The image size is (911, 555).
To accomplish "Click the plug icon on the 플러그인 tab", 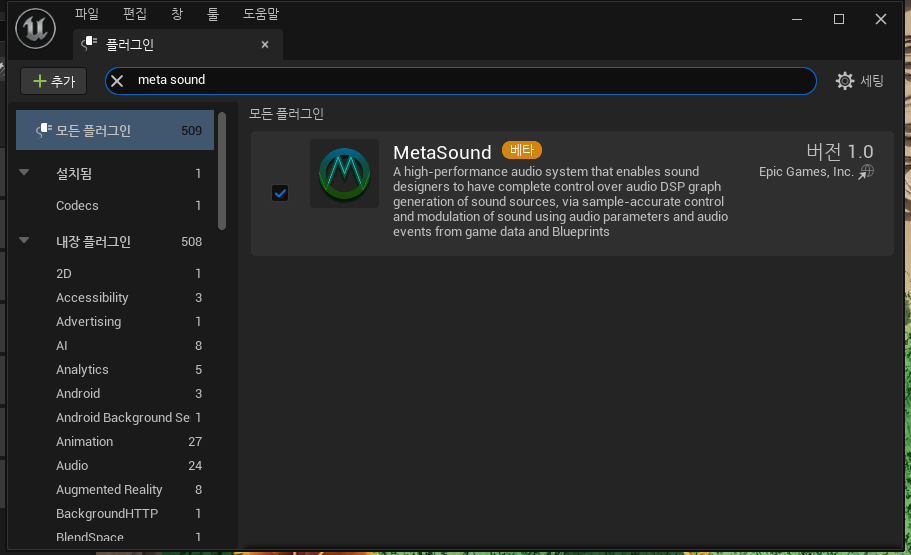I will coord(89,44).
